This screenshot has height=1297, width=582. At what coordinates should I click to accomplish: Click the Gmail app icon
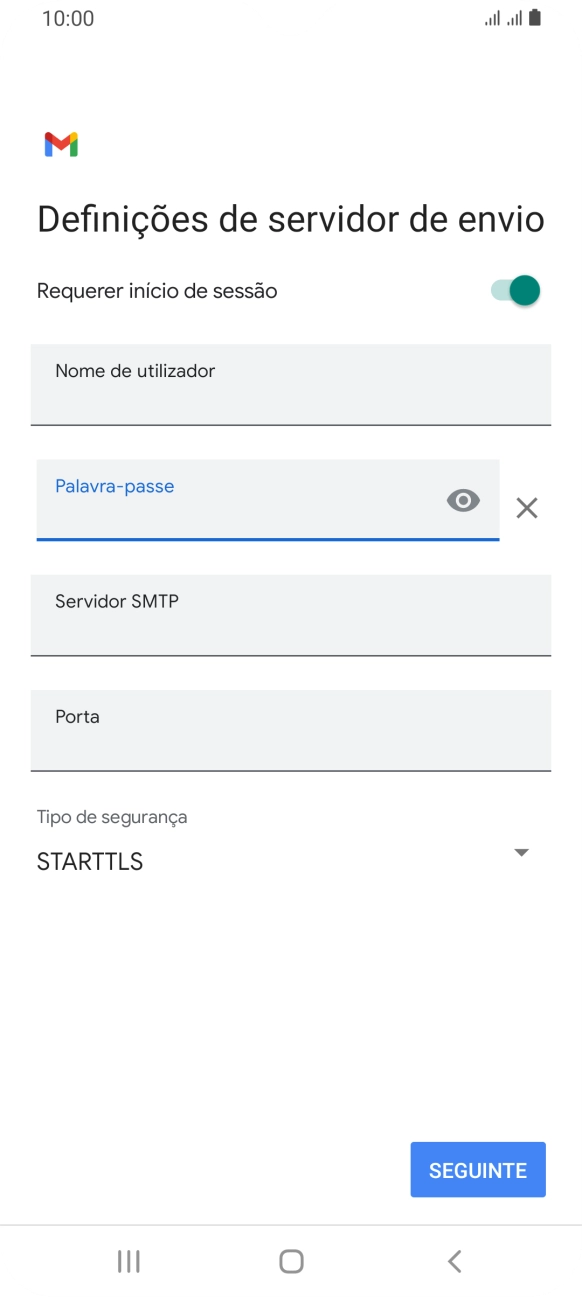(x=60, y=145)
